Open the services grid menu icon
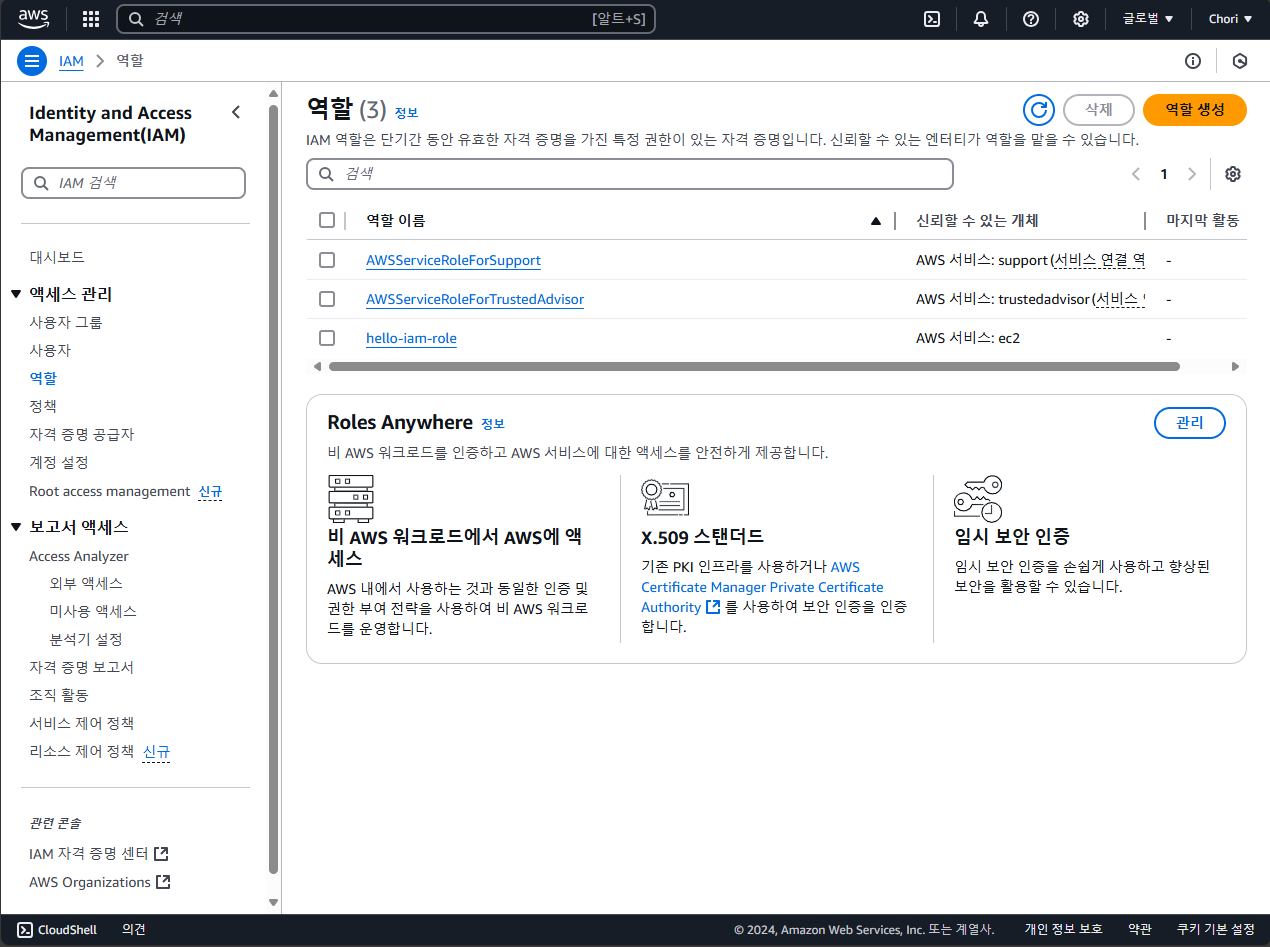This screenshot has width=1270, height=947. [x=91, y=19]
